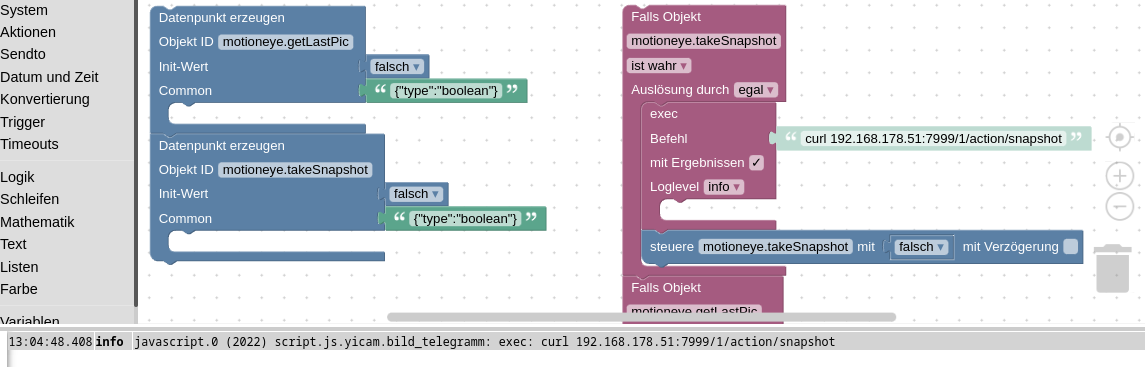Screen dimensions: 1145x367
Task: Open the System toolbox category
Action: tap(24, 10)
